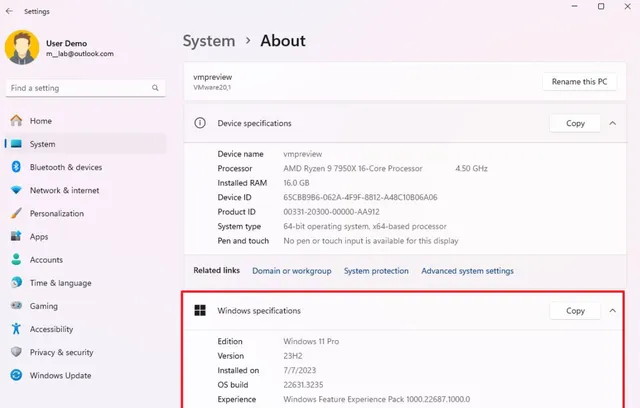Viewport: 640px width, 408px height.
Task: Open Advanced system settings link
Action: click(x=467, y=271)
